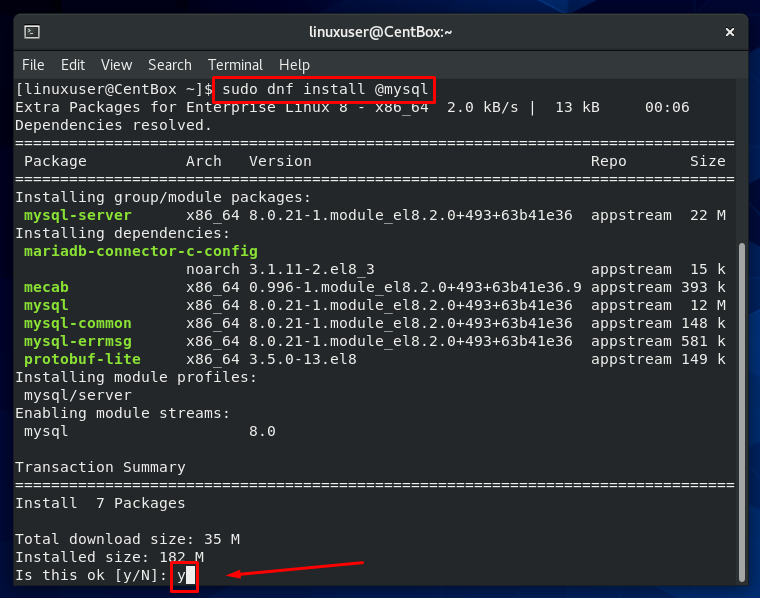Close the linuxuser@CentBox terminal window
The width and height of the screenshot is (760, 598).
point(729,32)
